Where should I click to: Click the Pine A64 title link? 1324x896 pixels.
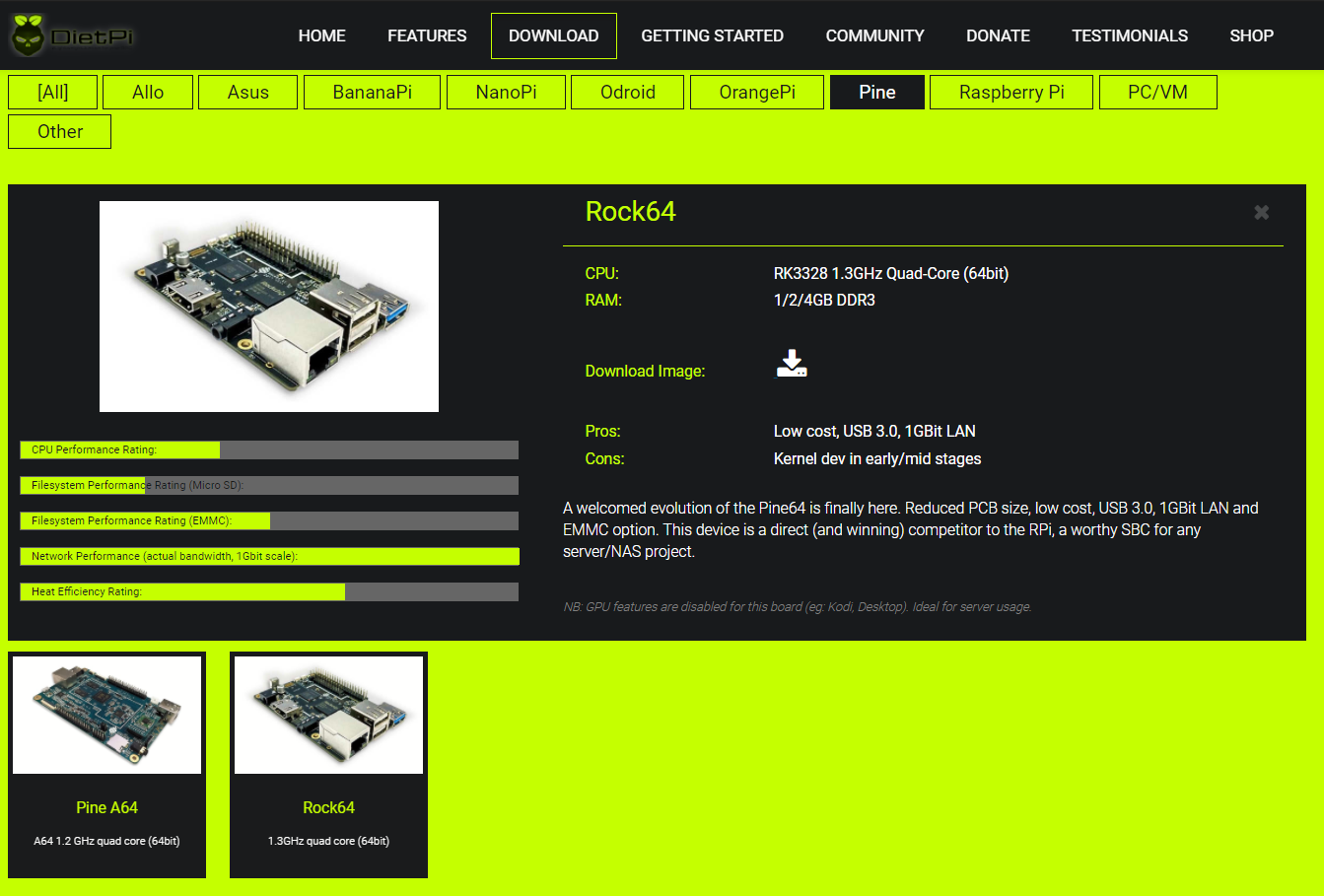click(x=106, y=807)
